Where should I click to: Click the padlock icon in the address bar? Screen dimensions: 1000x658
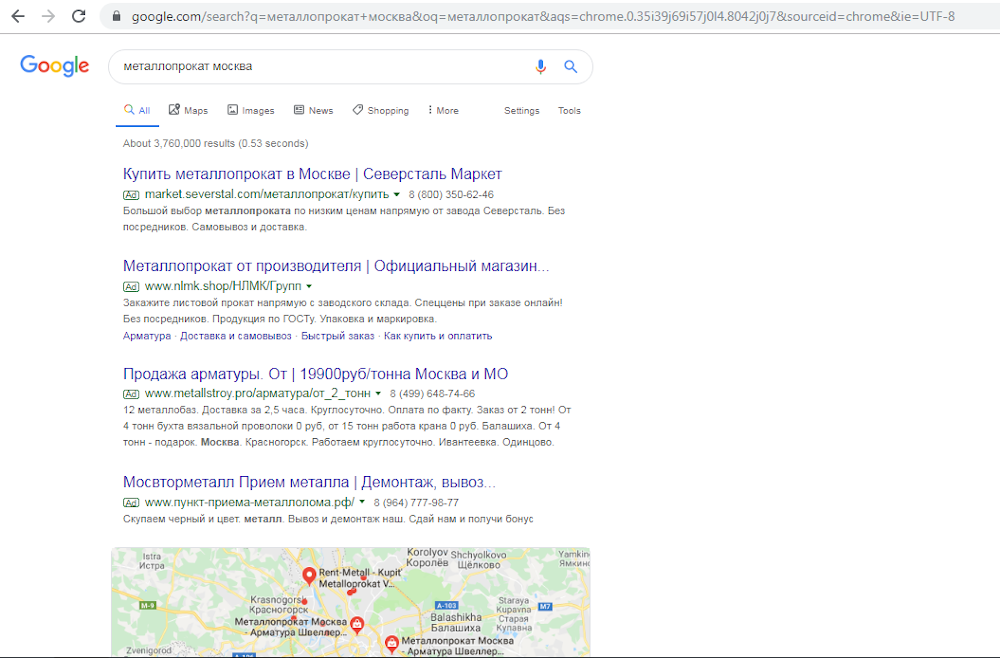click(116, 17)
